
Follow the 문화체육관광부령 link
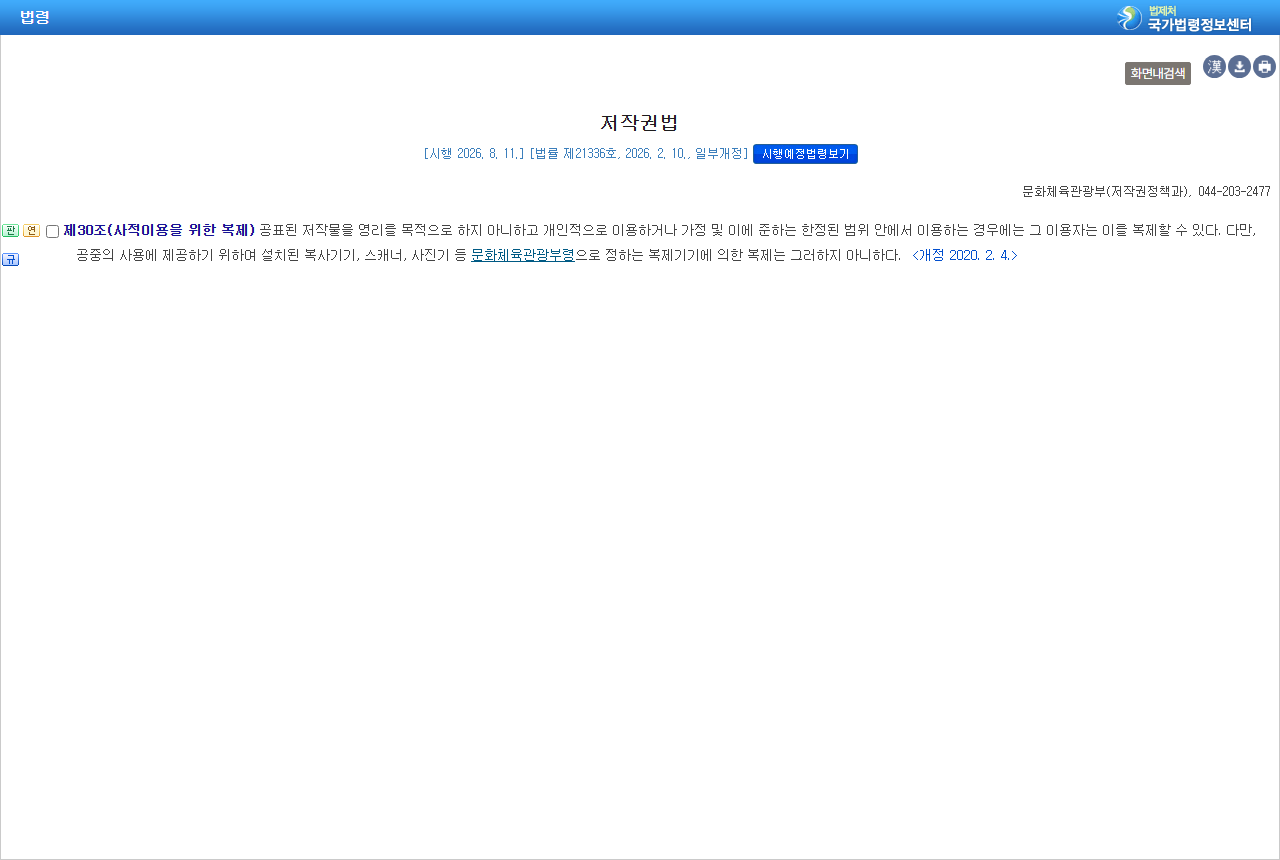tap(523, 255)
